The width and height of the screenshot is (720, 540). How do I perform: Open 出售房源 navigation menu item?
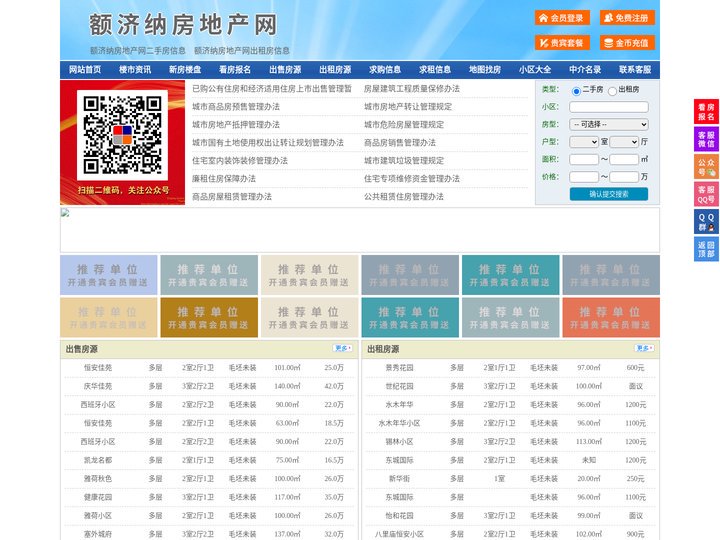285,70
